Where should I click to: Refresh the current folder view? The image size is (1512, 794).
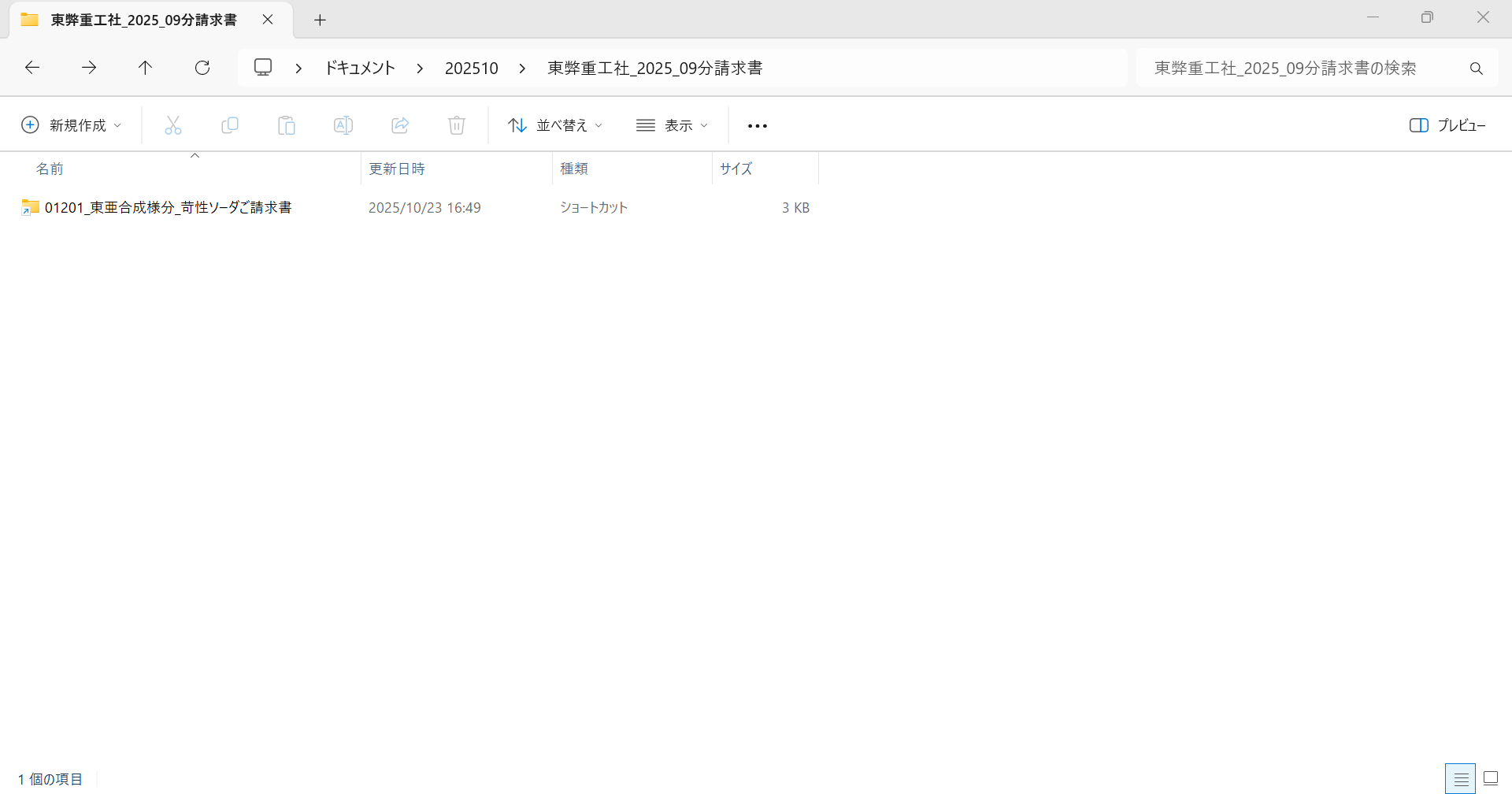[x=202, y=68]
